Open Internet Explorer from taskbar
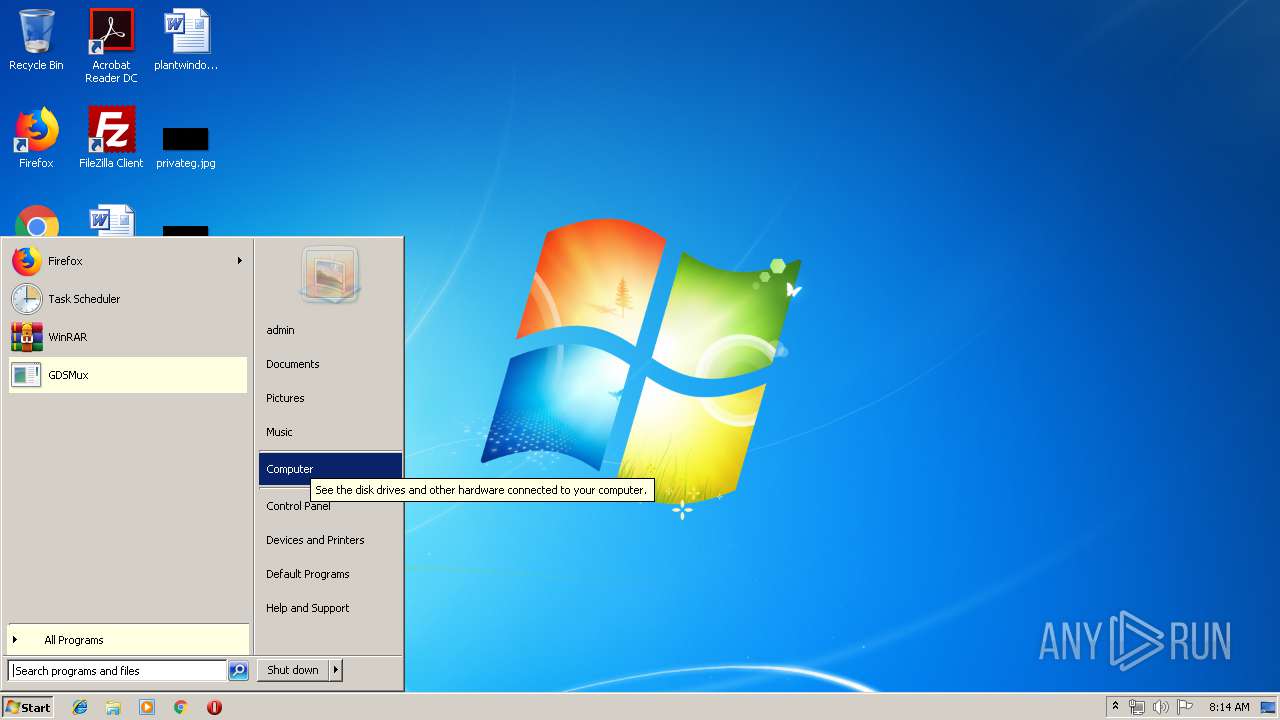 (80, 707)
